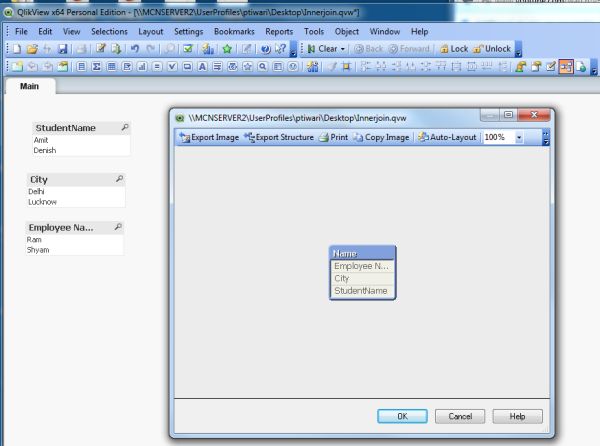Switch to the Main sheet tab
Screen dimensions: 600x446
[29, 86]
